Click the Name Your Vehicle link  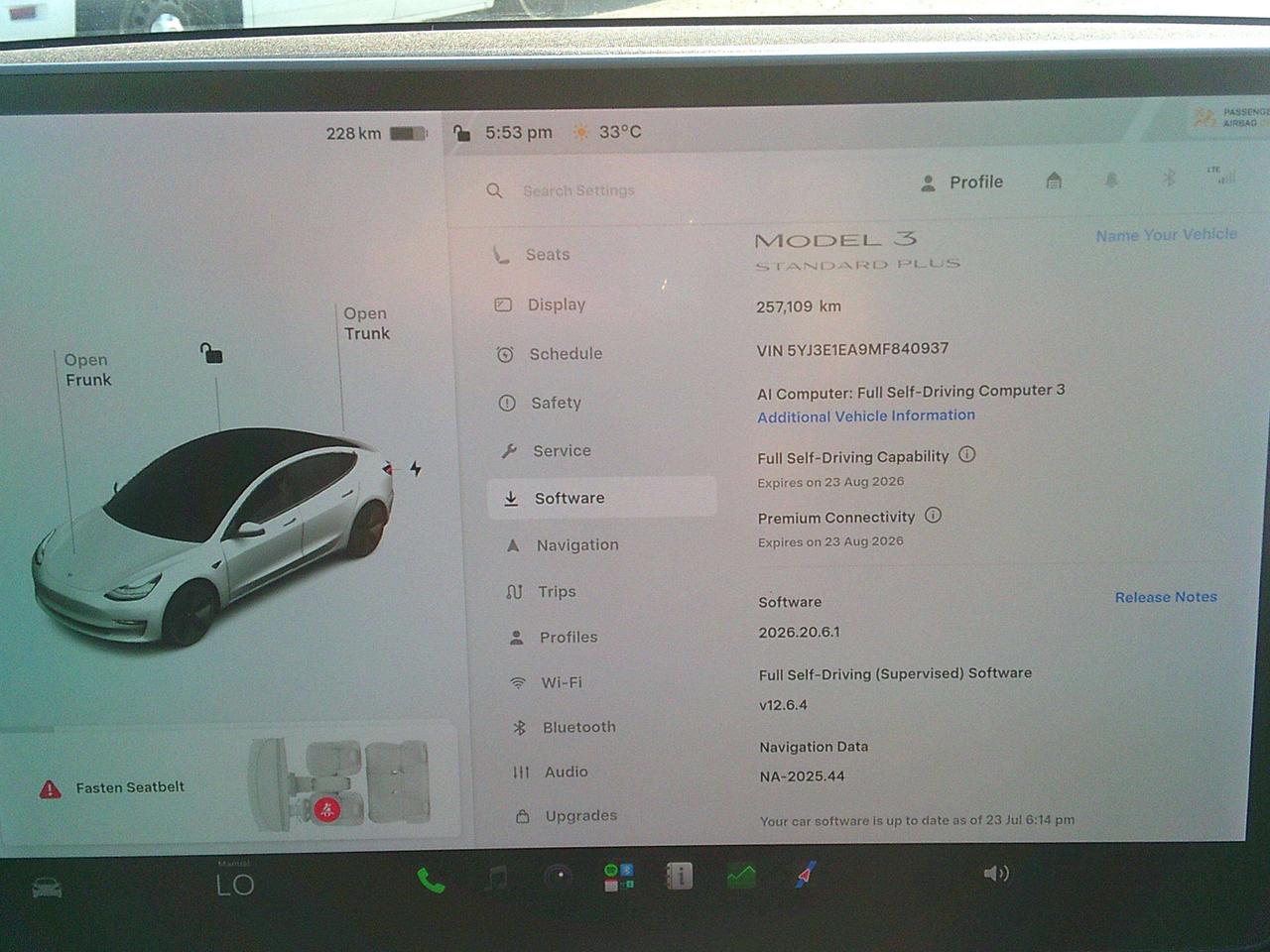[1166, 235]
